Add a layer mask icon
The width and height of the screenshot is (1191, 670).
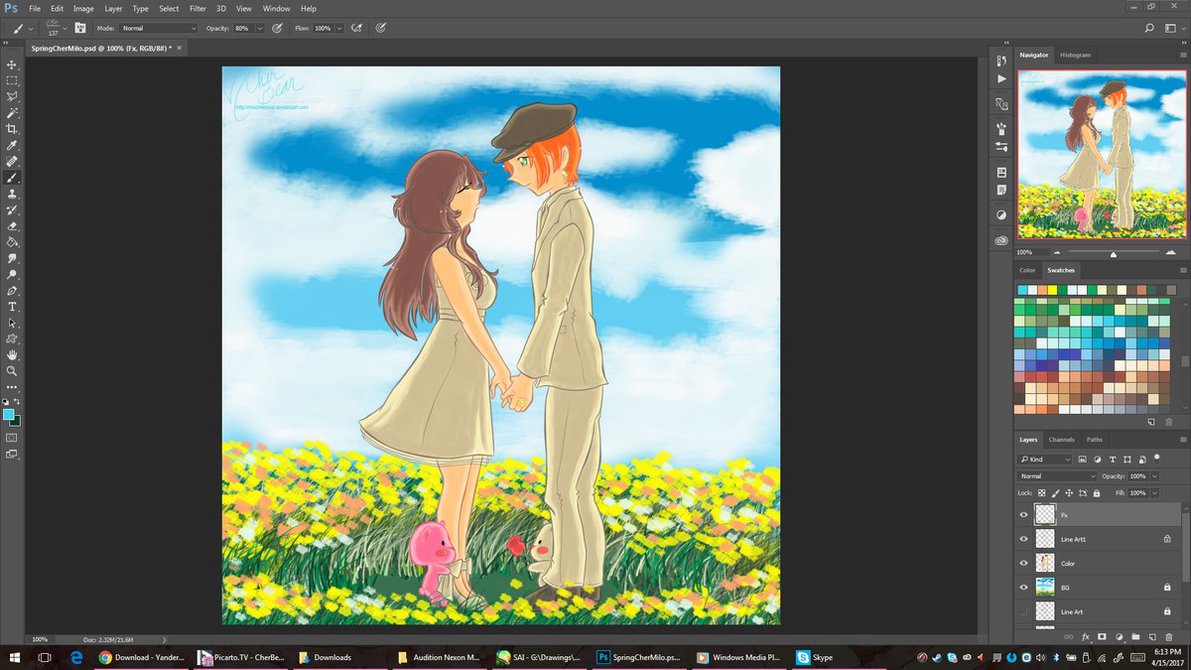tap(1102, 637)
